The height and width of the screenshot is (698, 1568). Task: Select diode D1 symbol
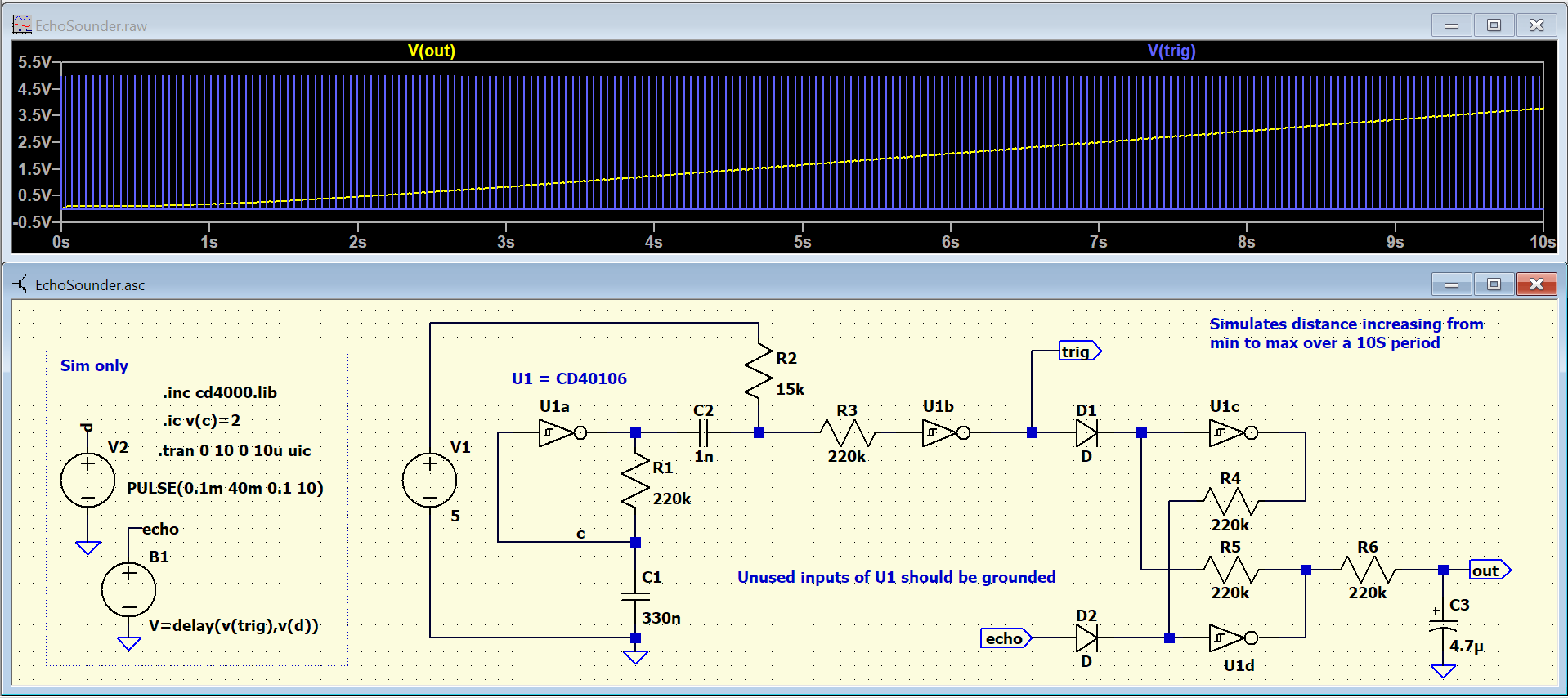tap(1086, 432)
